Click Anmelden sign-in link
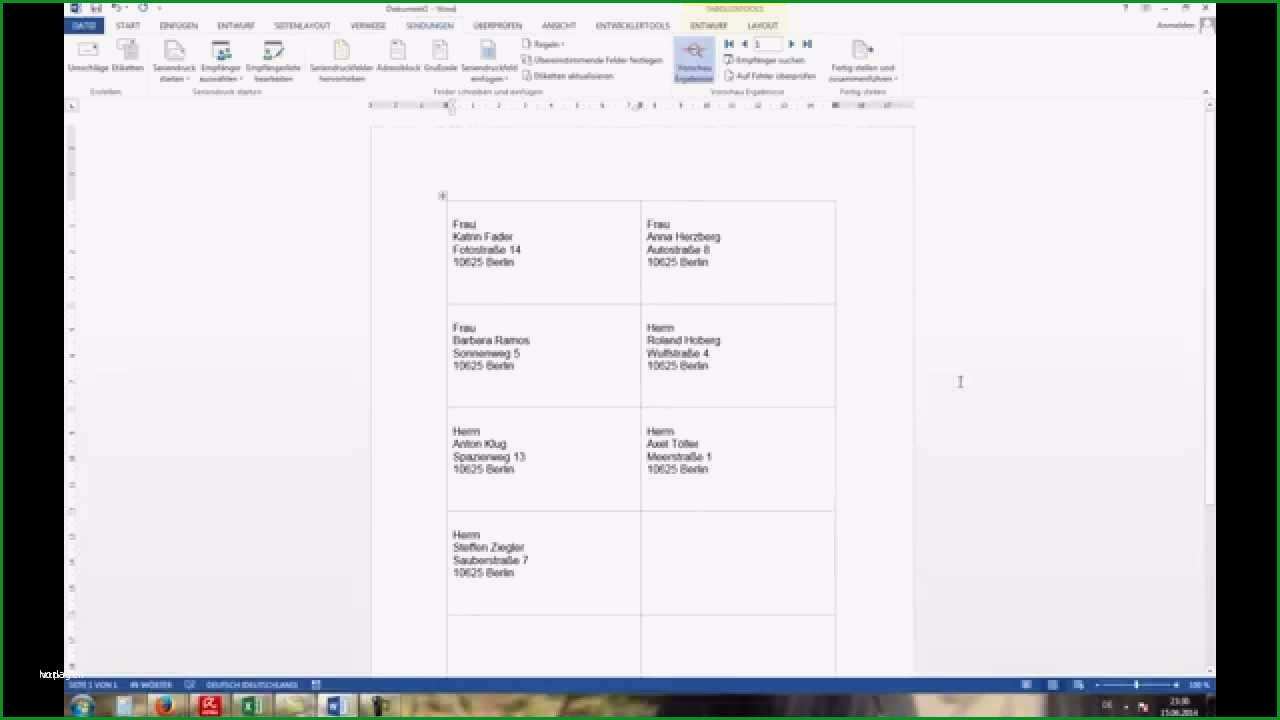 pyautogui.click(x=1175, y=25)
